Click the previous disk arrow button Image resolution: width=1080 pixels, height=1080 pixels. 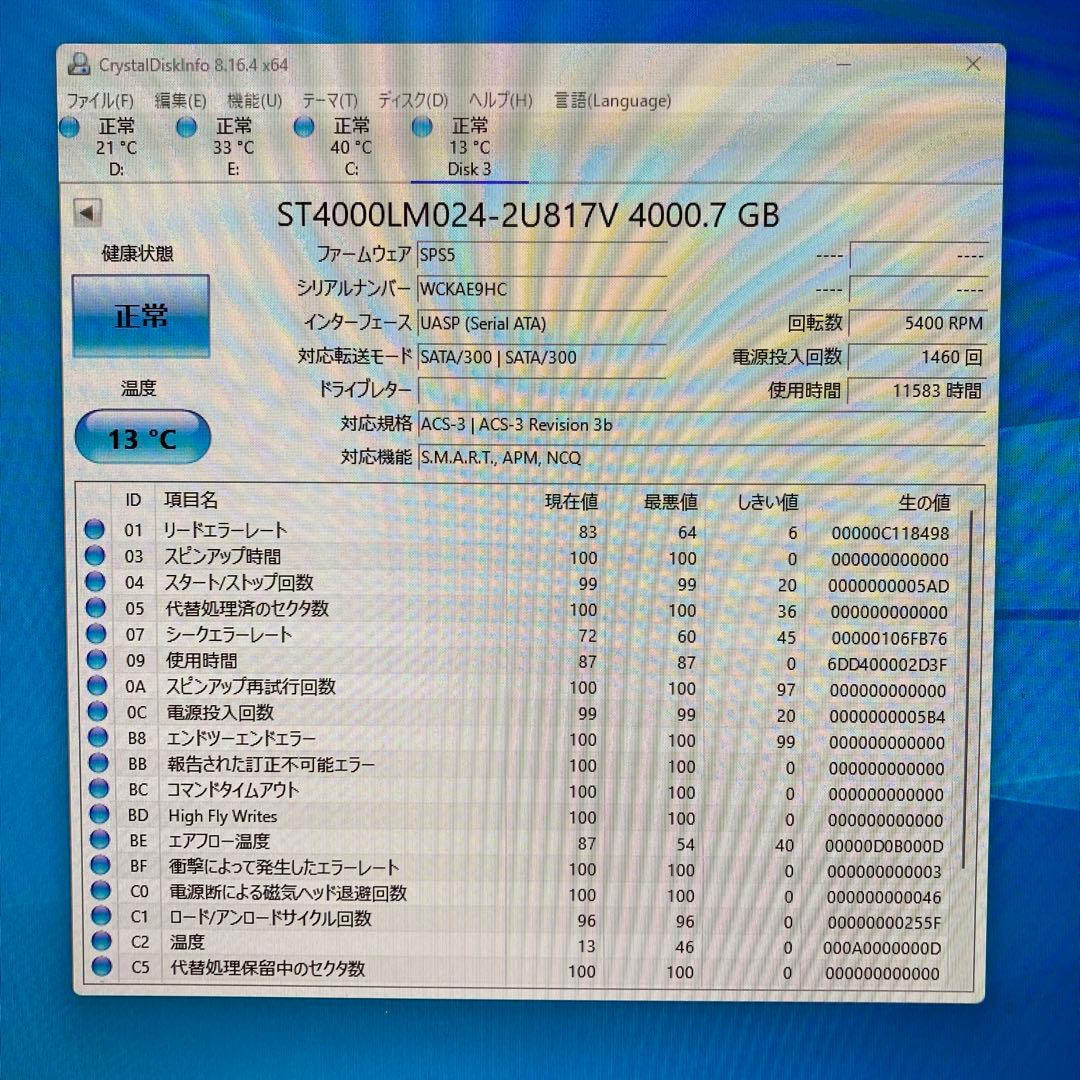click(87, 213)
